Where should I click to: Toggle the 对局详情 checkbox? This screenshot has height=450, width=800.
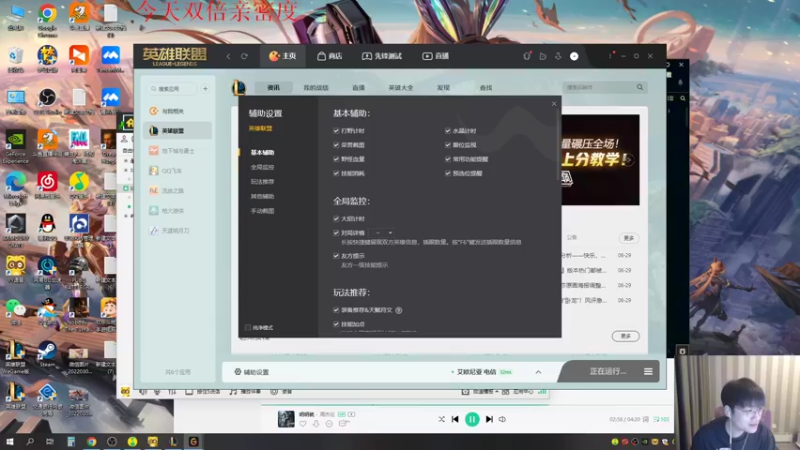[x=336, y=233]
